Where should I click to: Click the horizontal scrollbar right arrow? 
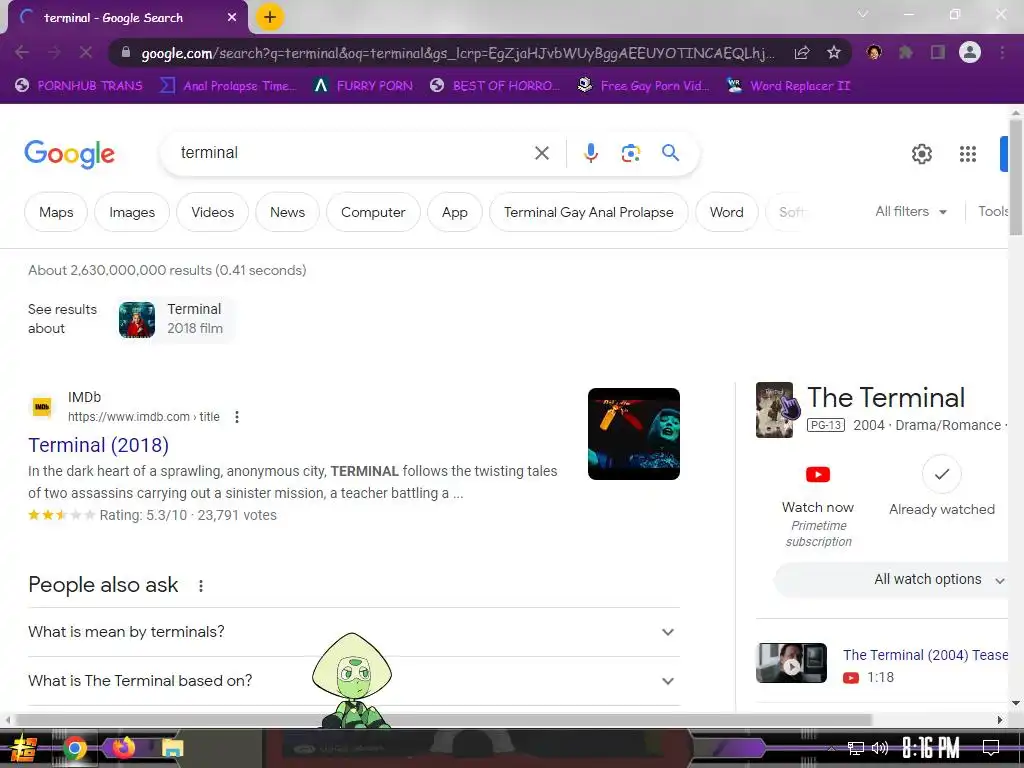click(x=1000, y=720)
